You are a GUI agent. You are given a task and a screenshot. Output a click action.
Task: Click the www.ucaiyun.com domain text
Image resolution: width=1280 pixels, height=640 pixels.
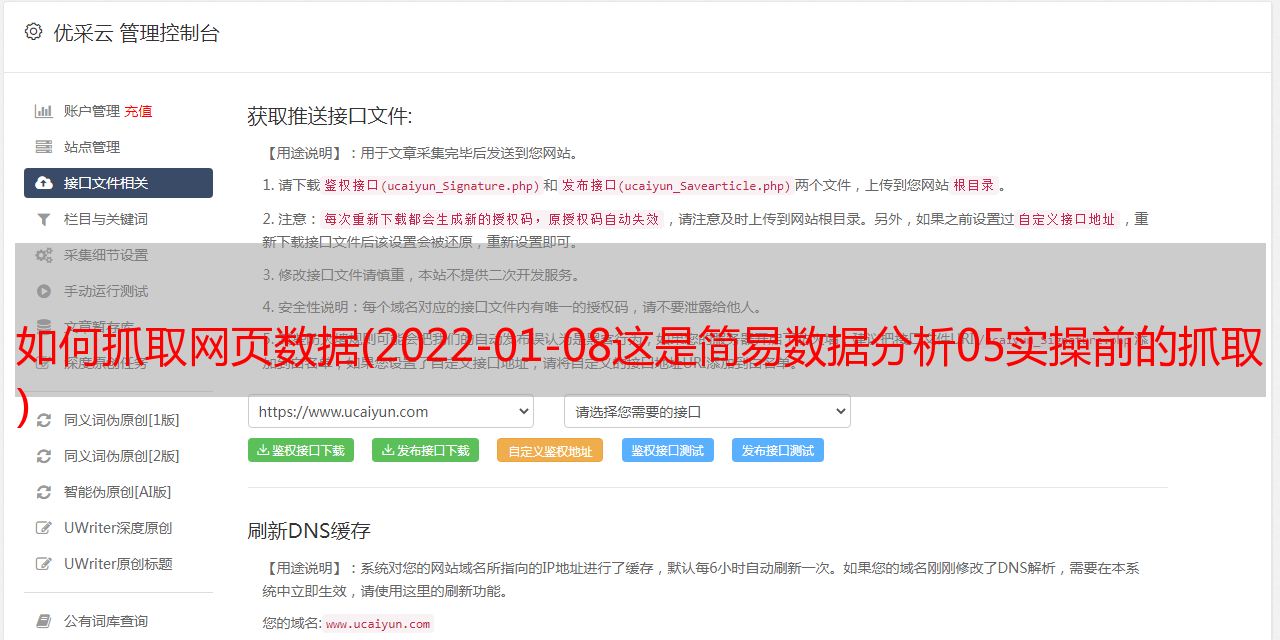378,623
